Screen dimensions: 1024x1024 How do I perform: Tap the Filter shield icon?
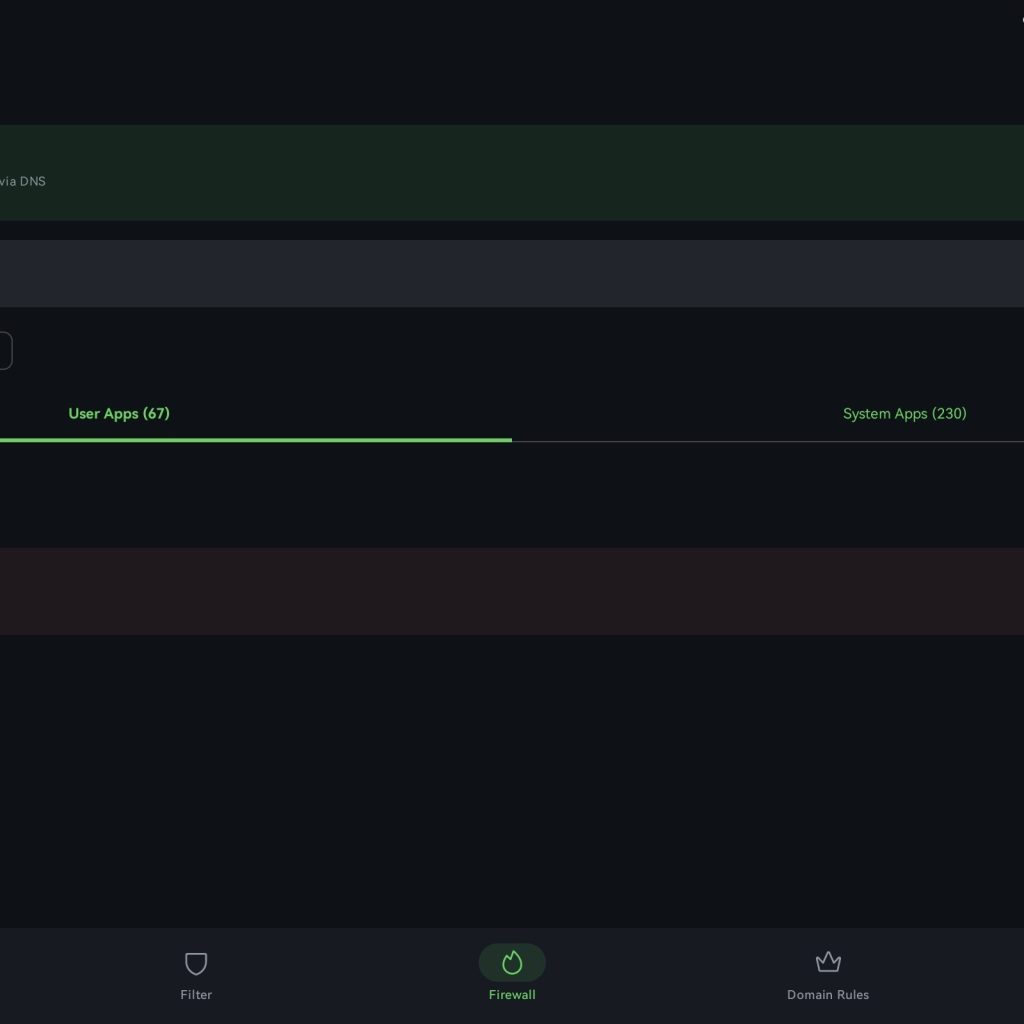[196, 964]
